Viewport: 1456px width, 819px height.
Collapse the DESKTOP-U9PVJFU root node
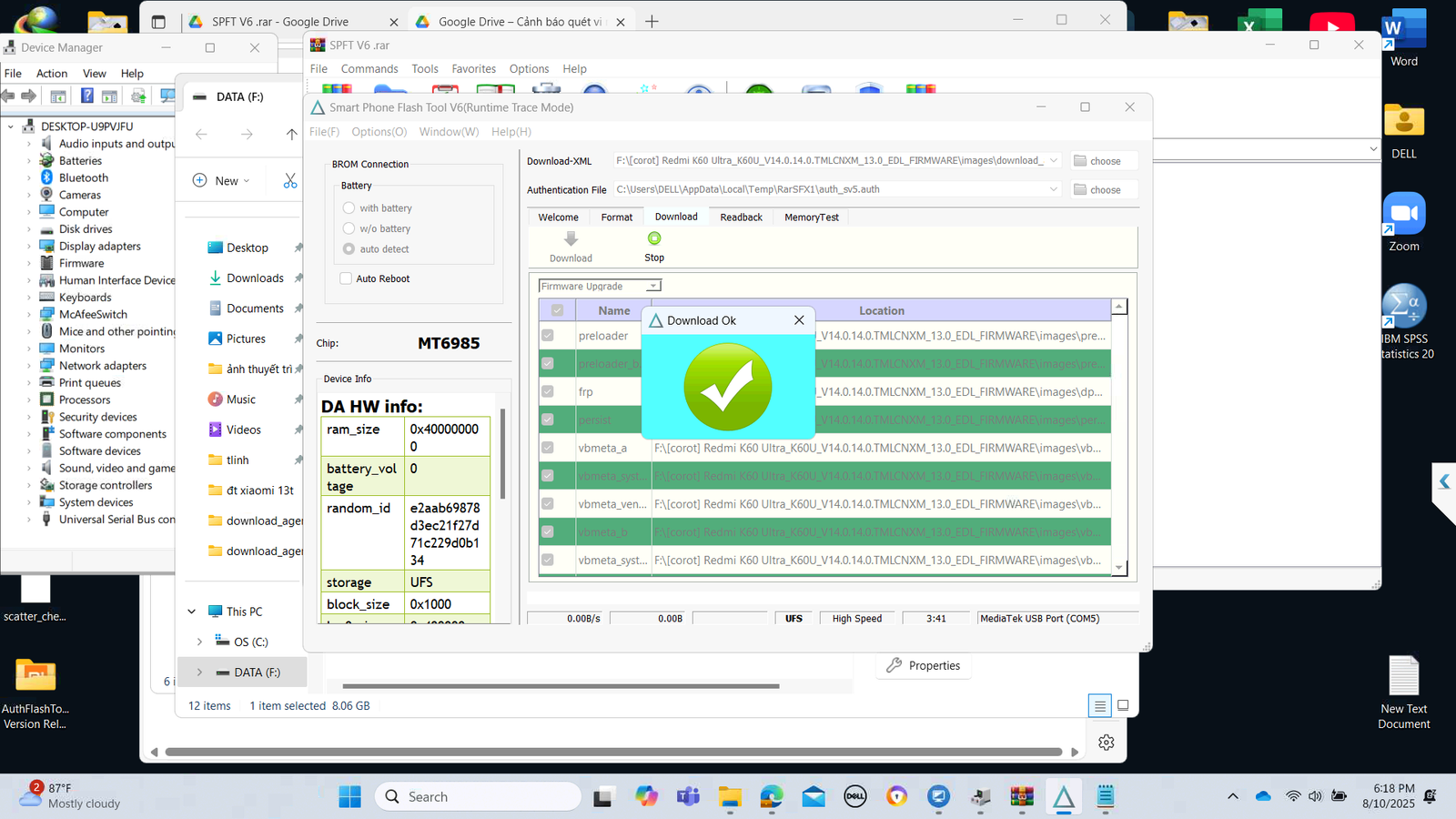click(11, 126)
